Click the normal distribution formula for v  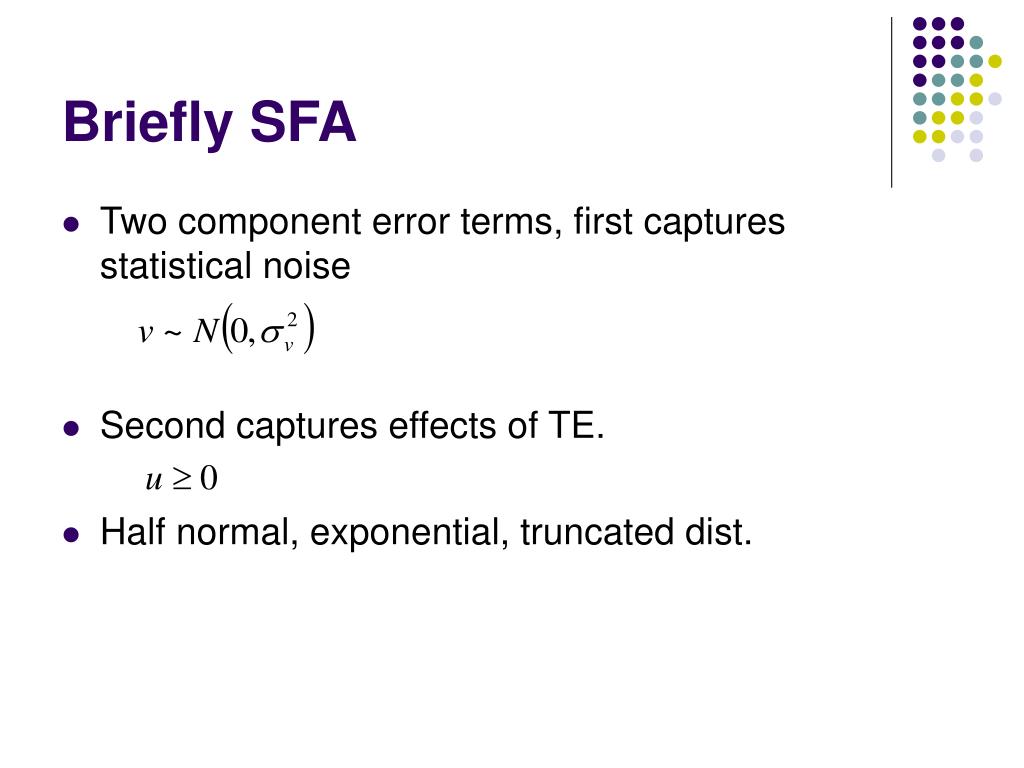point(227,329)
